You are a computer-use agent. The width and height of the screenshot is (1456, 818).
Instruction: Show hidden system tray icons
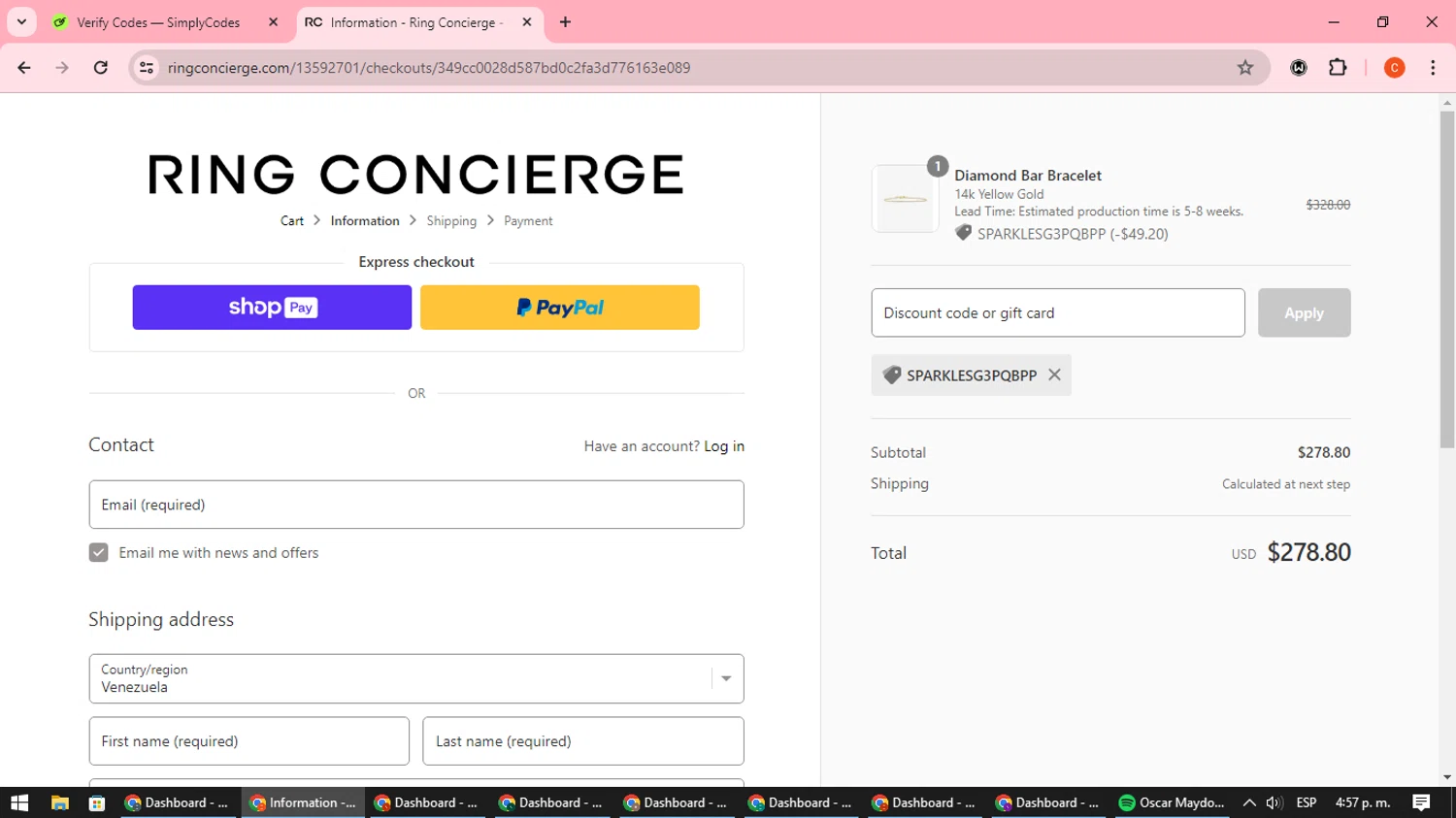(1249, 802)
